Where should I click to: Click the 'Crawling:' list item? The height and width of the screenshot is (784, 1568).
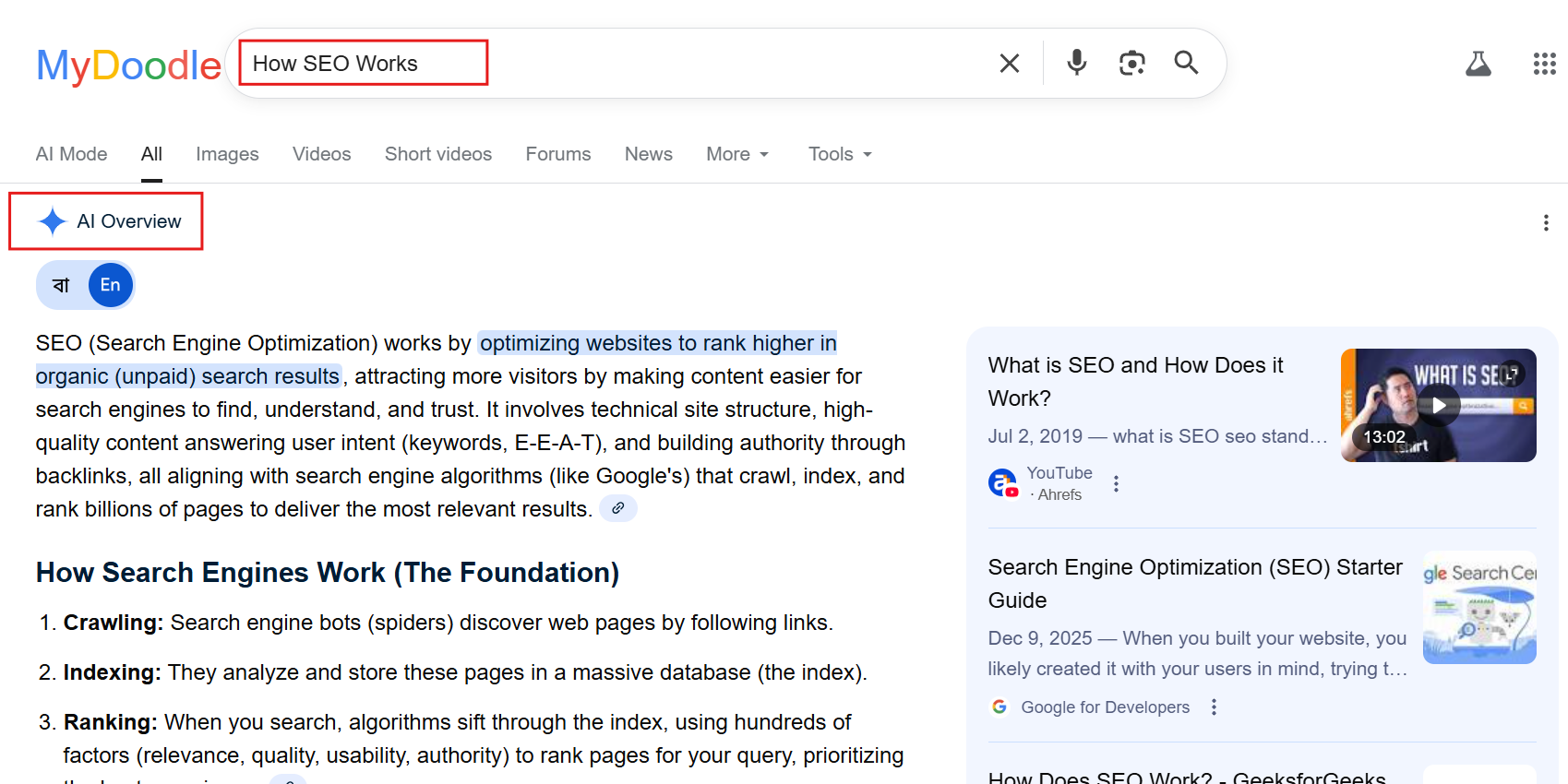(449, 623)
